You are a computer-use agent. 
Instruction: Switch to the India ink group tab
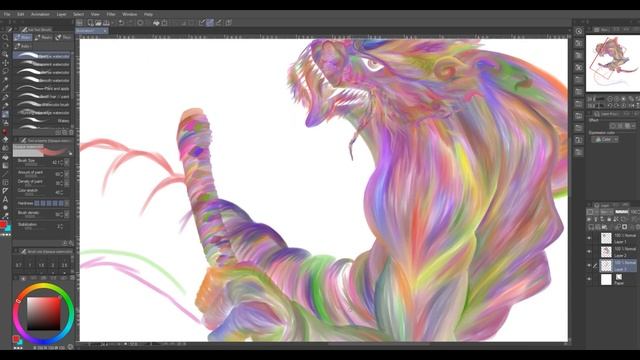pos(23,46)
